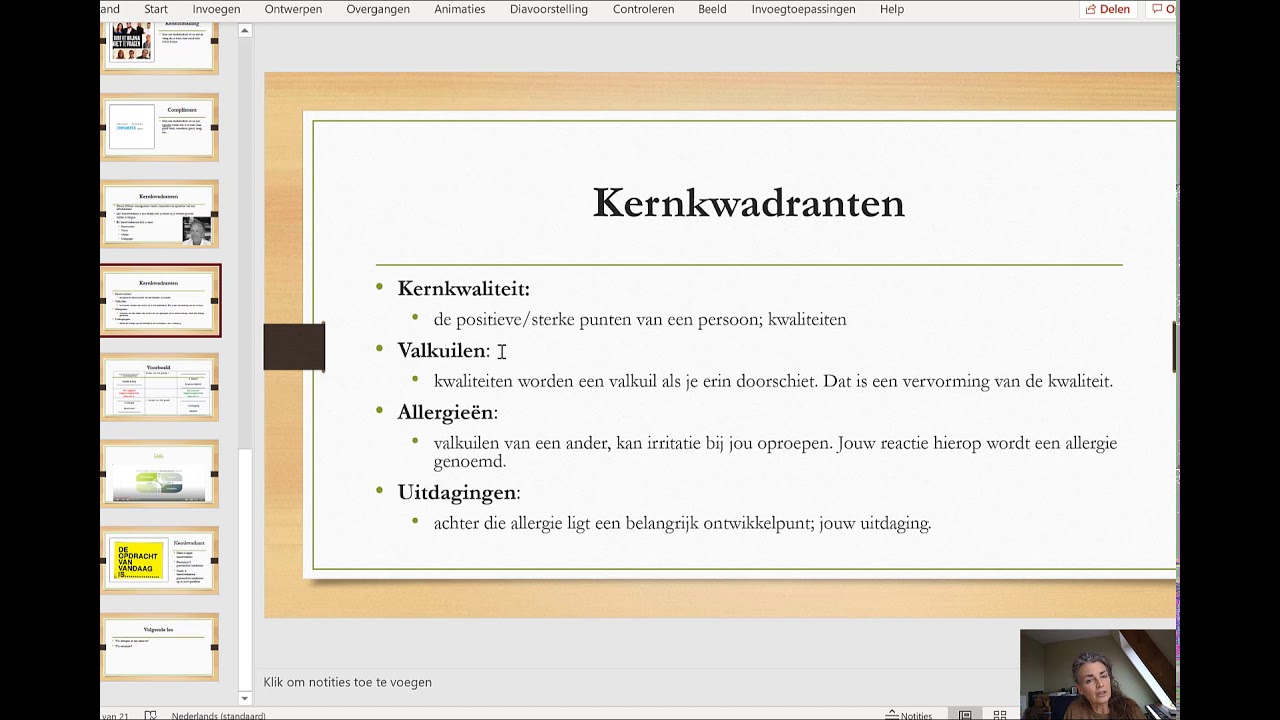Click the 'Allergieën:' bullet heading
1280x720 pixels.
pyautogui.click(x=447, y=412)
